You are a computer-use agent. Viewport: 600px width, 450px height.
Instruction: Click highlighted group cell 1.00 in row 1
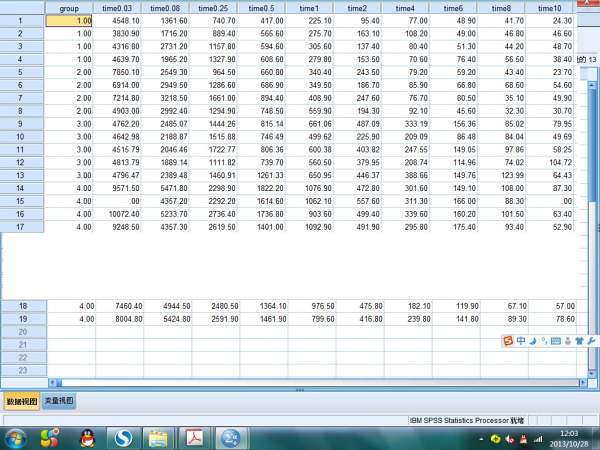point(69,21)
